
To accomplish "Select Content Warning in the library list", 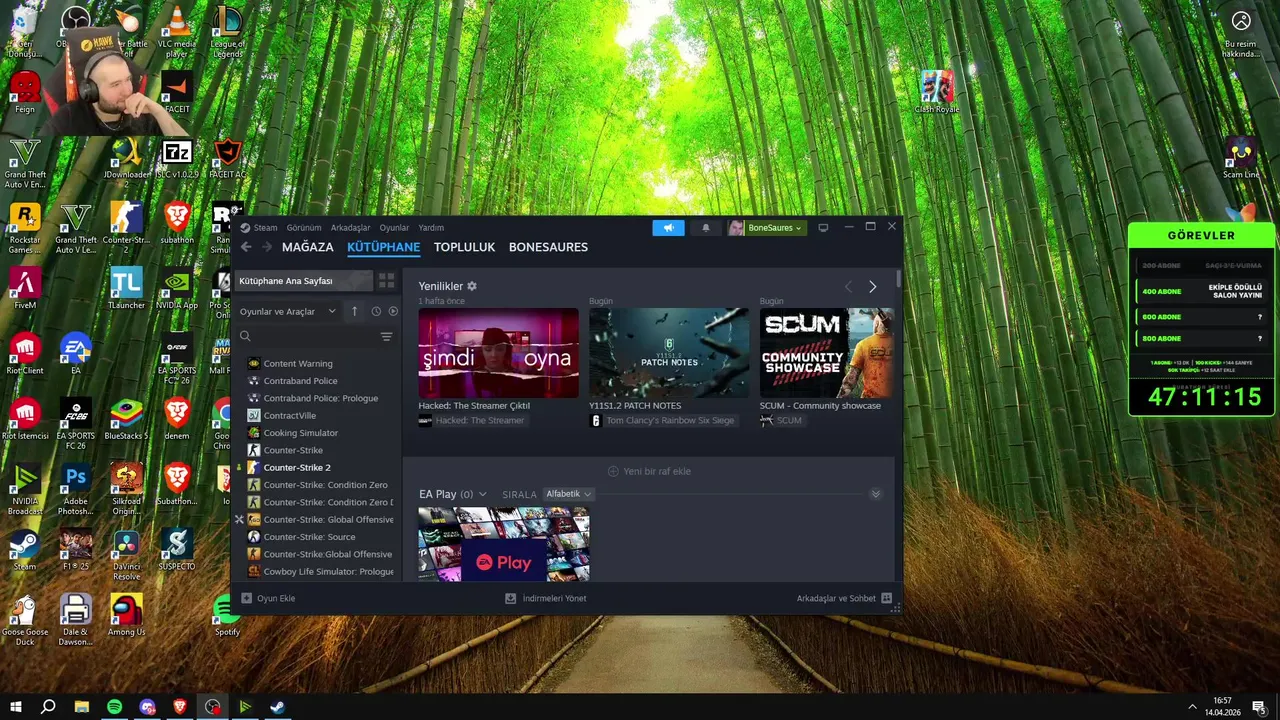I will (297, 364).
